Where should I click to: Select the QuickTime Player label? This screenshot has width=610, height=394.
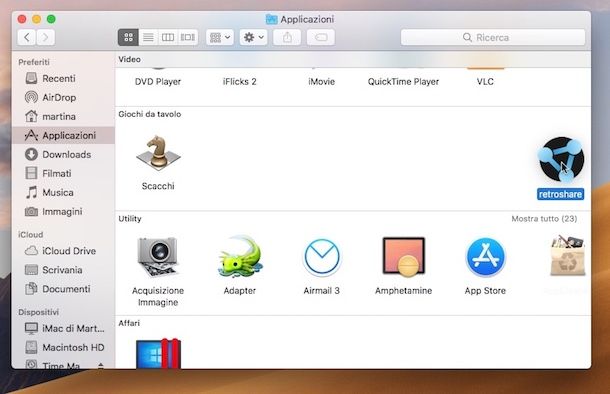tap(403, 82)
